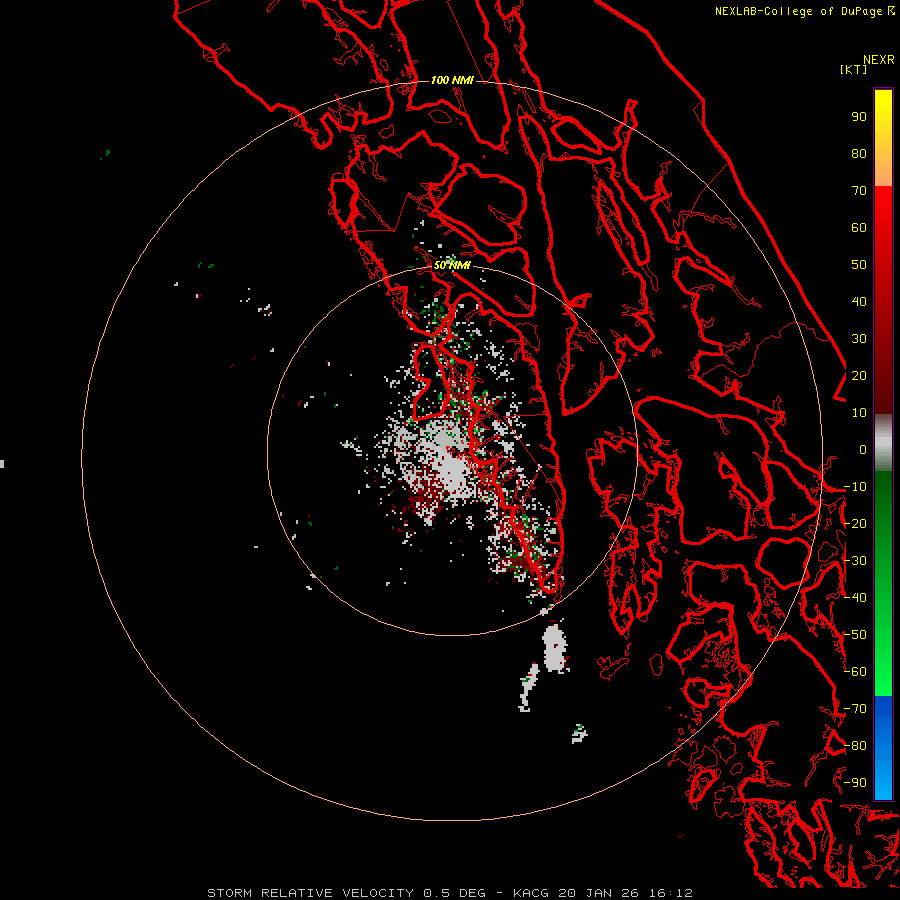
Task: Click the -10 scale value
Action: tap(855, 487)
